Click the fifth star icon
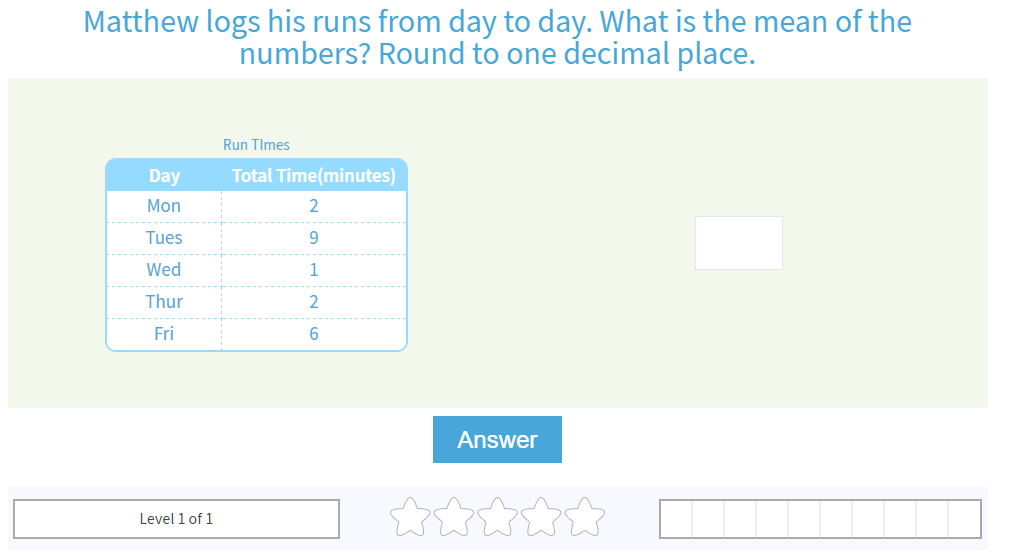 pos(585,517)
